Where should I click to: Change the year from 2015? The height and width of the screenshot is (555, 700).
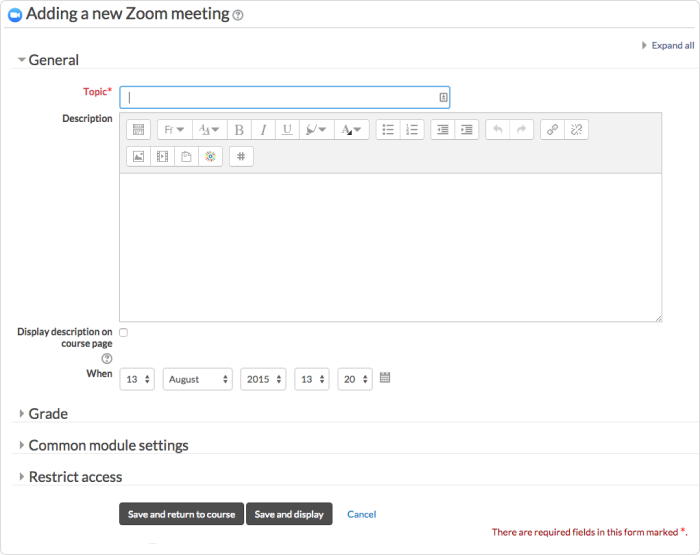[x=263, y=379]
